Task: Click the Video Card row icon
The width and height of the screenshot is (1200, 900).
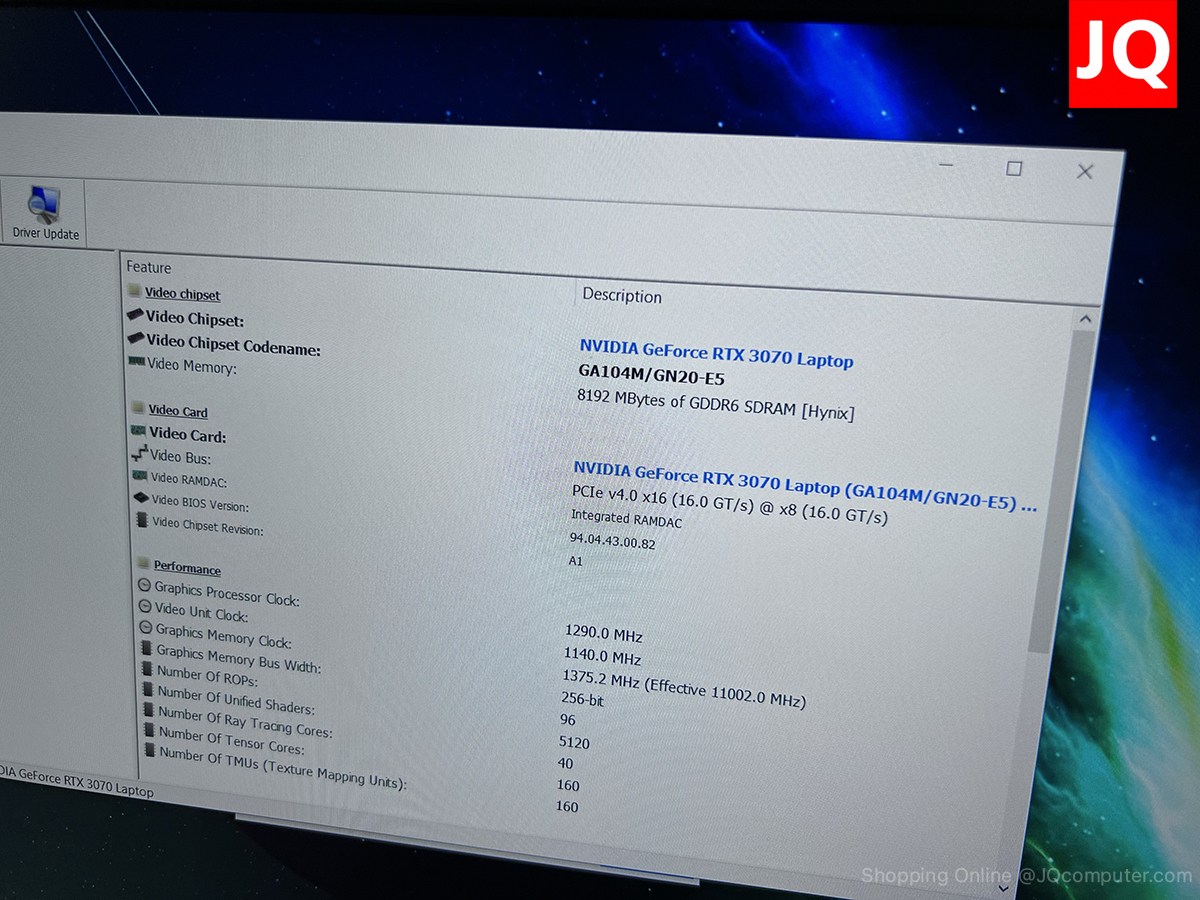Action: (x=139, y=431)
